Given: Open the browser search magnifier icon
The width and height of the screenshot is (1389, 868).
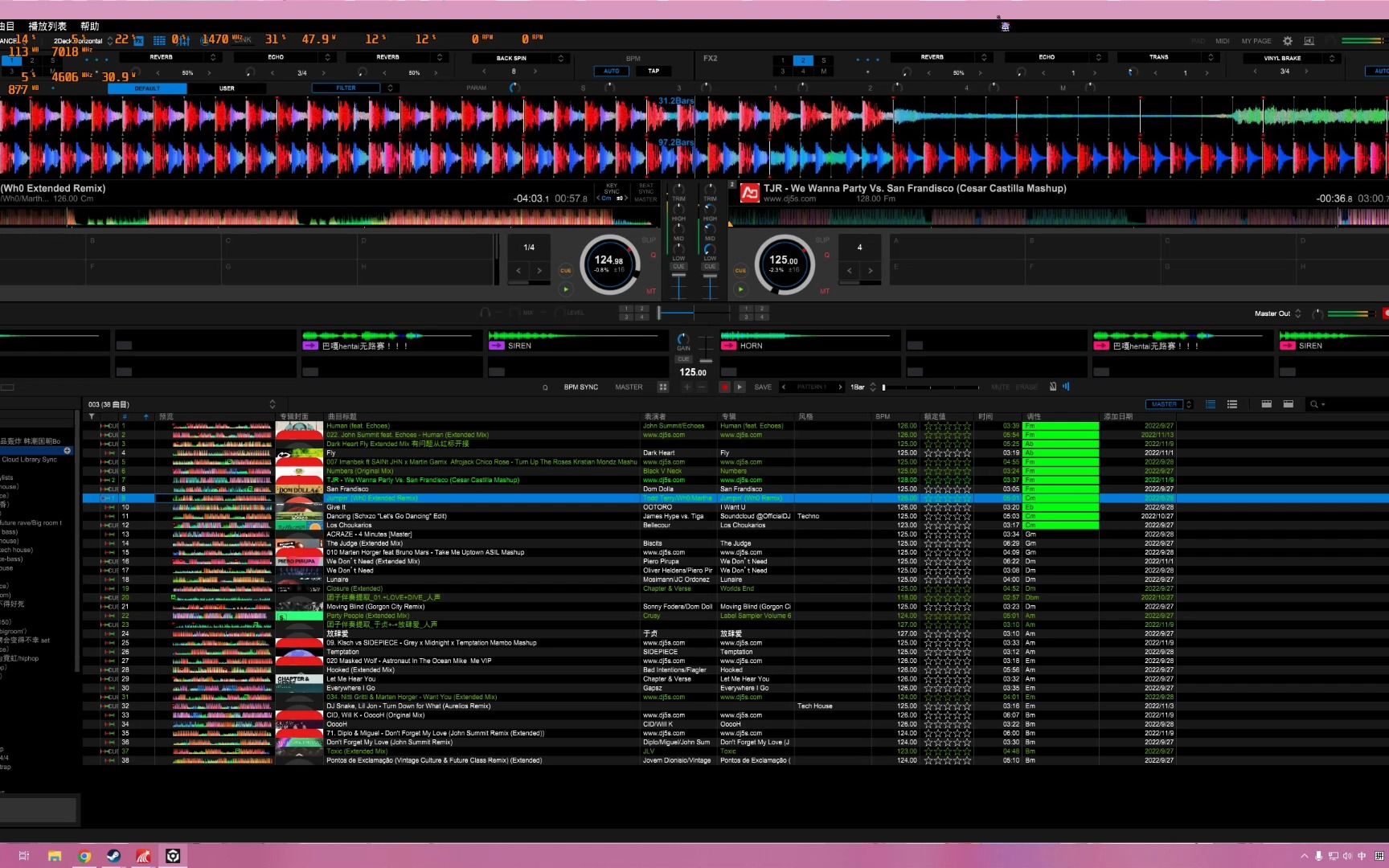Looking at the screenshot, I should click(1315, 404).
